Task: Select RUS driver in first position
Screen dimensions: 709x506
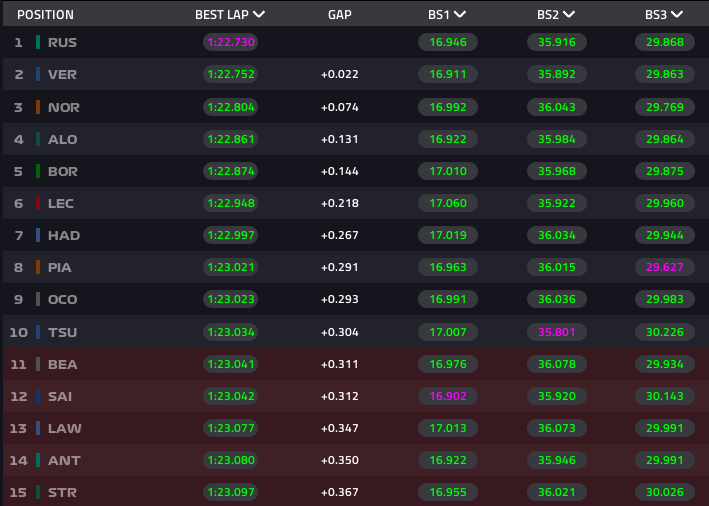Action: (x=62, y=42)
